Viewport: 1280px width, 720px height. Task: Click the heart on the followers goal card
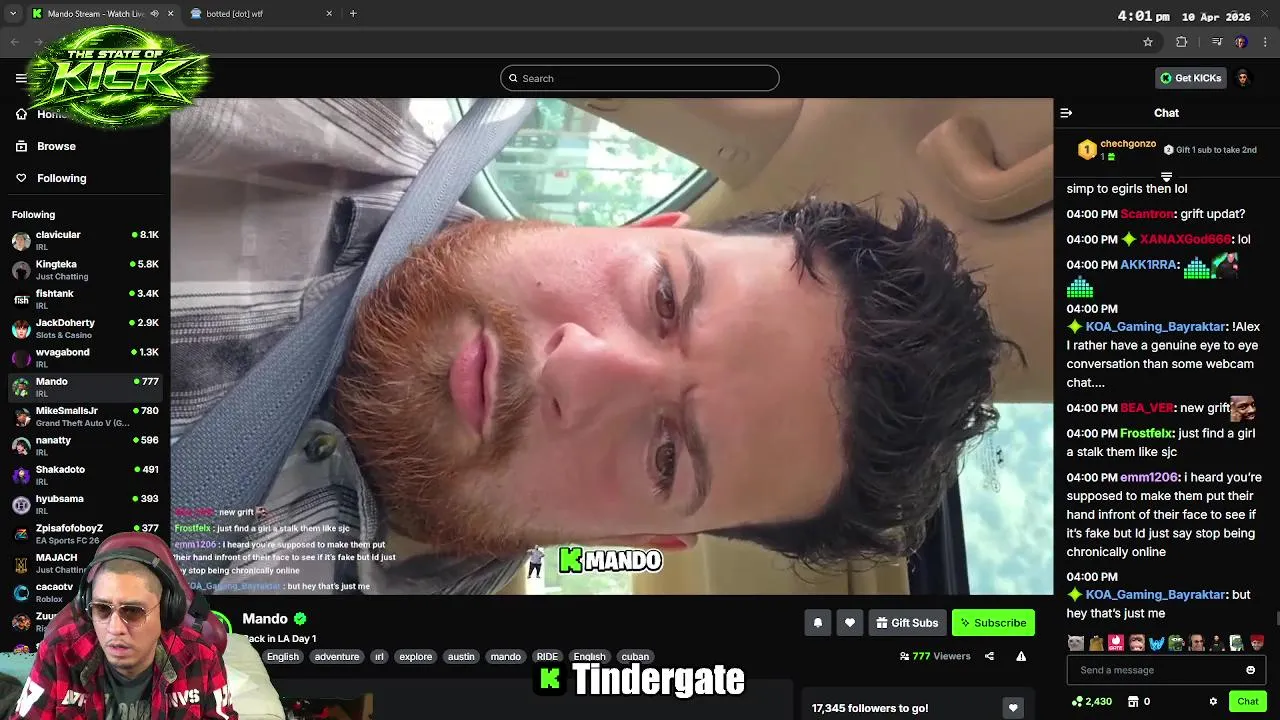1013,708
